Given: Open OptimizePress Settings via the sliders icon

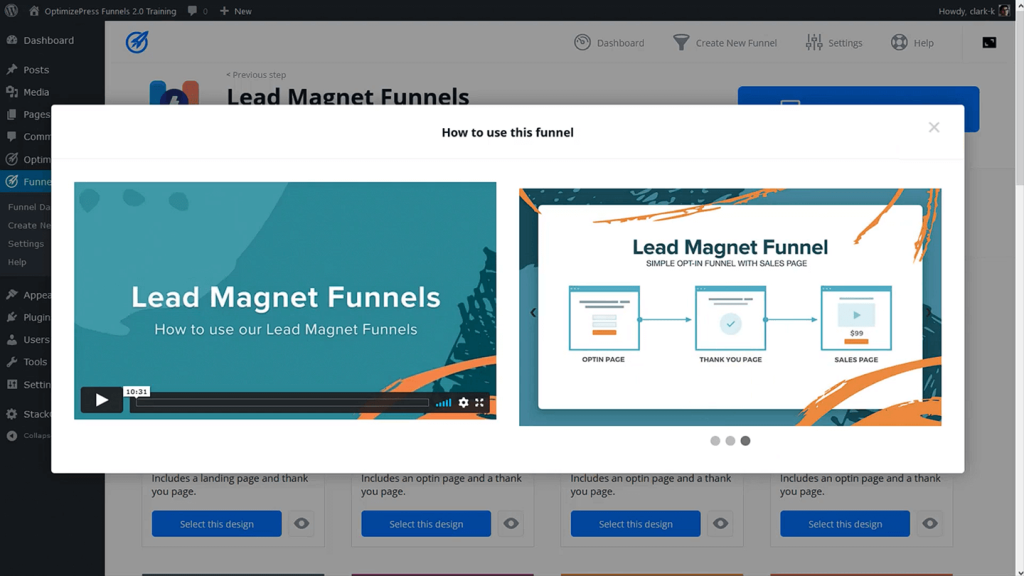Looking at the screenshot, I should (812, 42).
